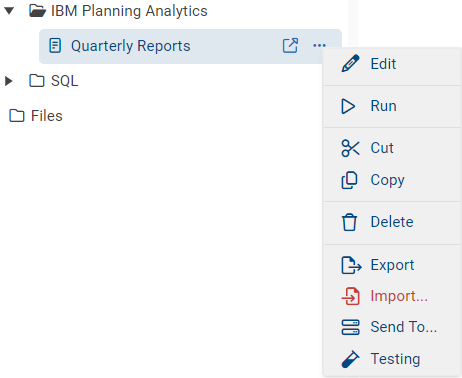Click the document icon beside Quarterly Reports
The width and height of the screenshot is (462, 378).
(x=55, y=46)
